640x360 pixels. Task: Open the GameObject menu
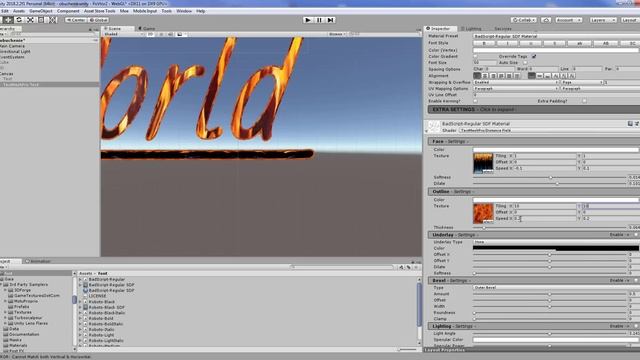click(x=41, y=11)
